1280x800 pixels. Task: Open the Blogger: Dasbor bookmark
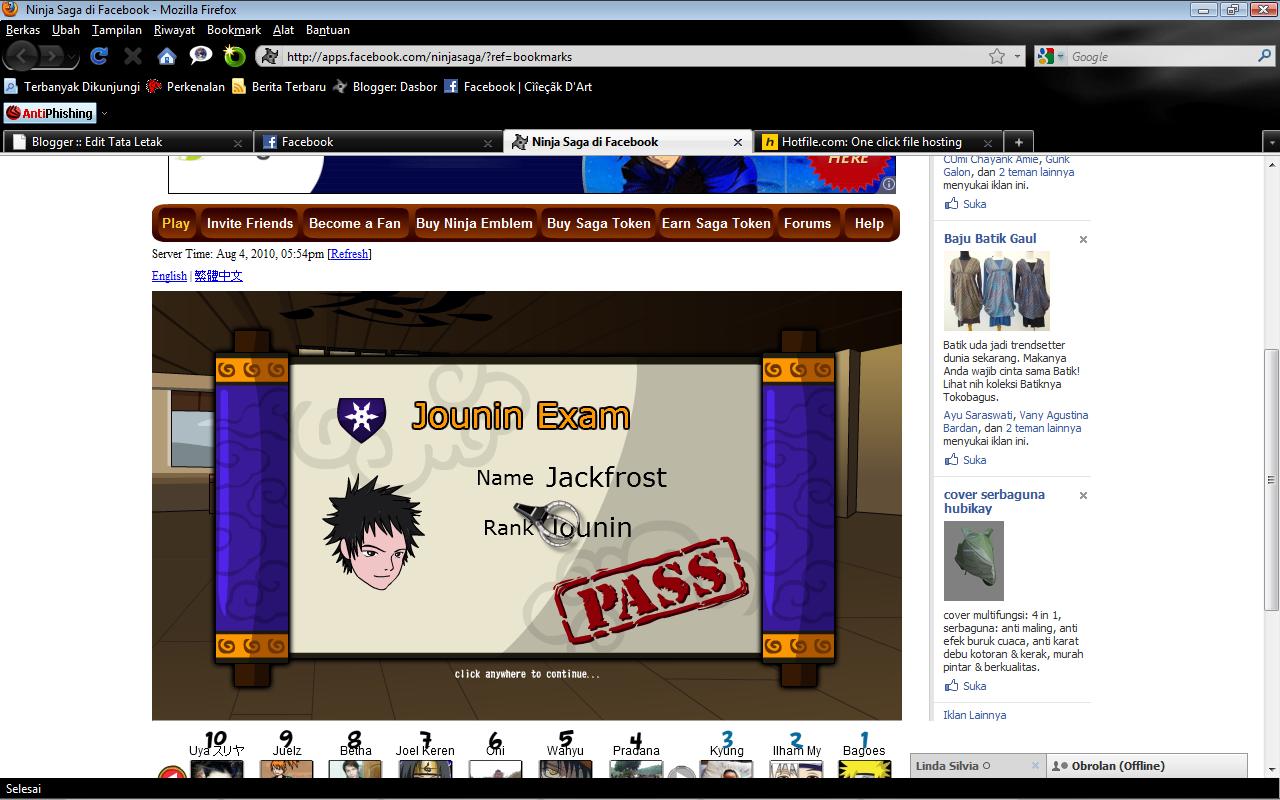click(x=385, y=87)
